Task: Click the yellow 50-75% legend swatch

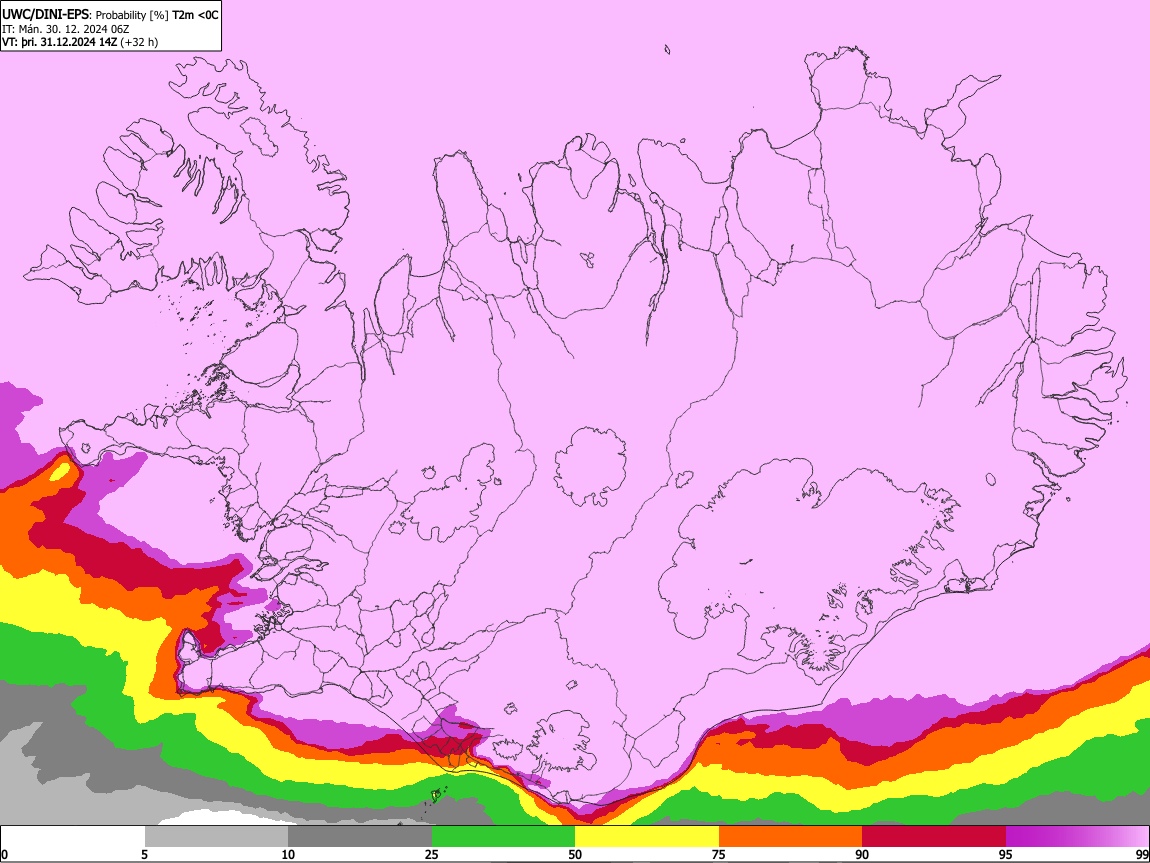Action: pos(647,837)
